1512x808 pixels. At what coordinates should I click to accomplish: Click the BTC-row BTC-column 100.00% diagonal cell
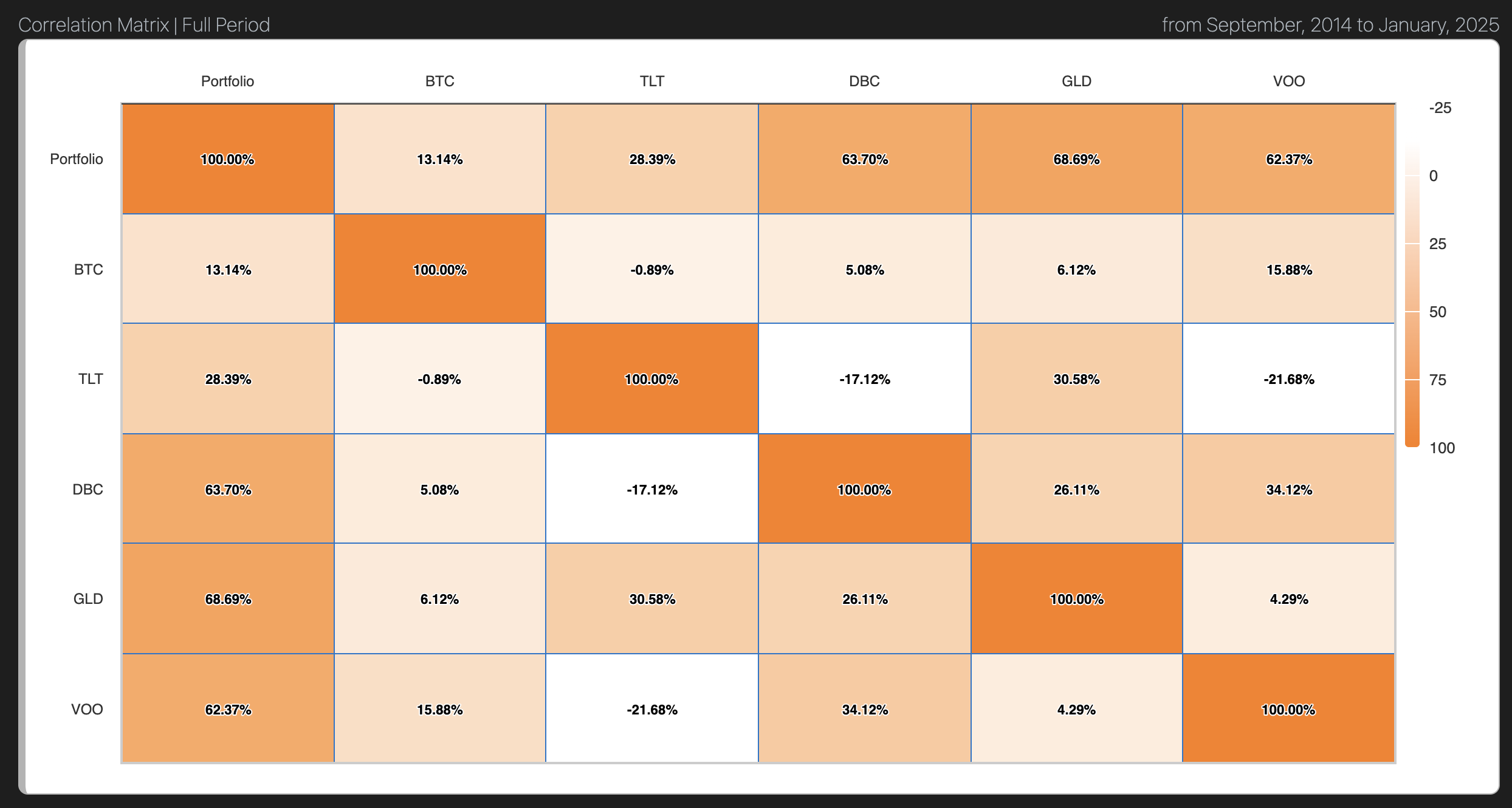click(439, 270)
